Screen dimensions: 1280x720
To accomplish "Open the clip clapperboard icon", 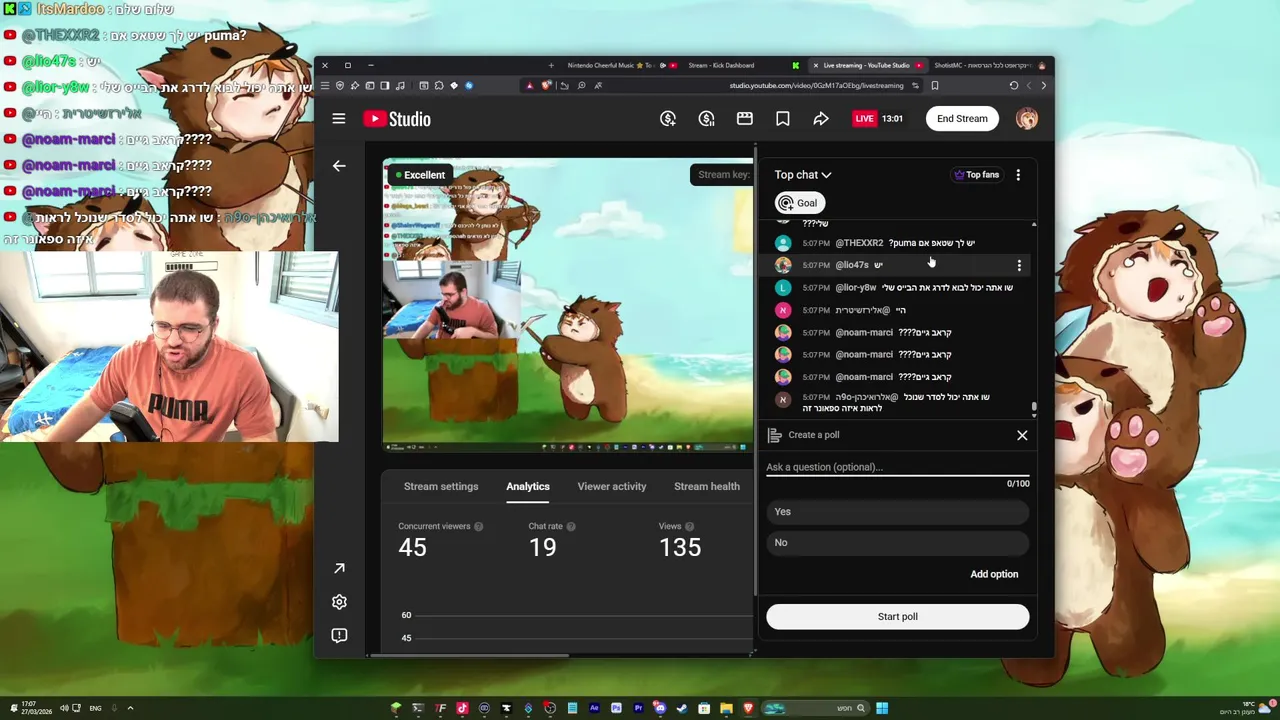I will 744,119.
